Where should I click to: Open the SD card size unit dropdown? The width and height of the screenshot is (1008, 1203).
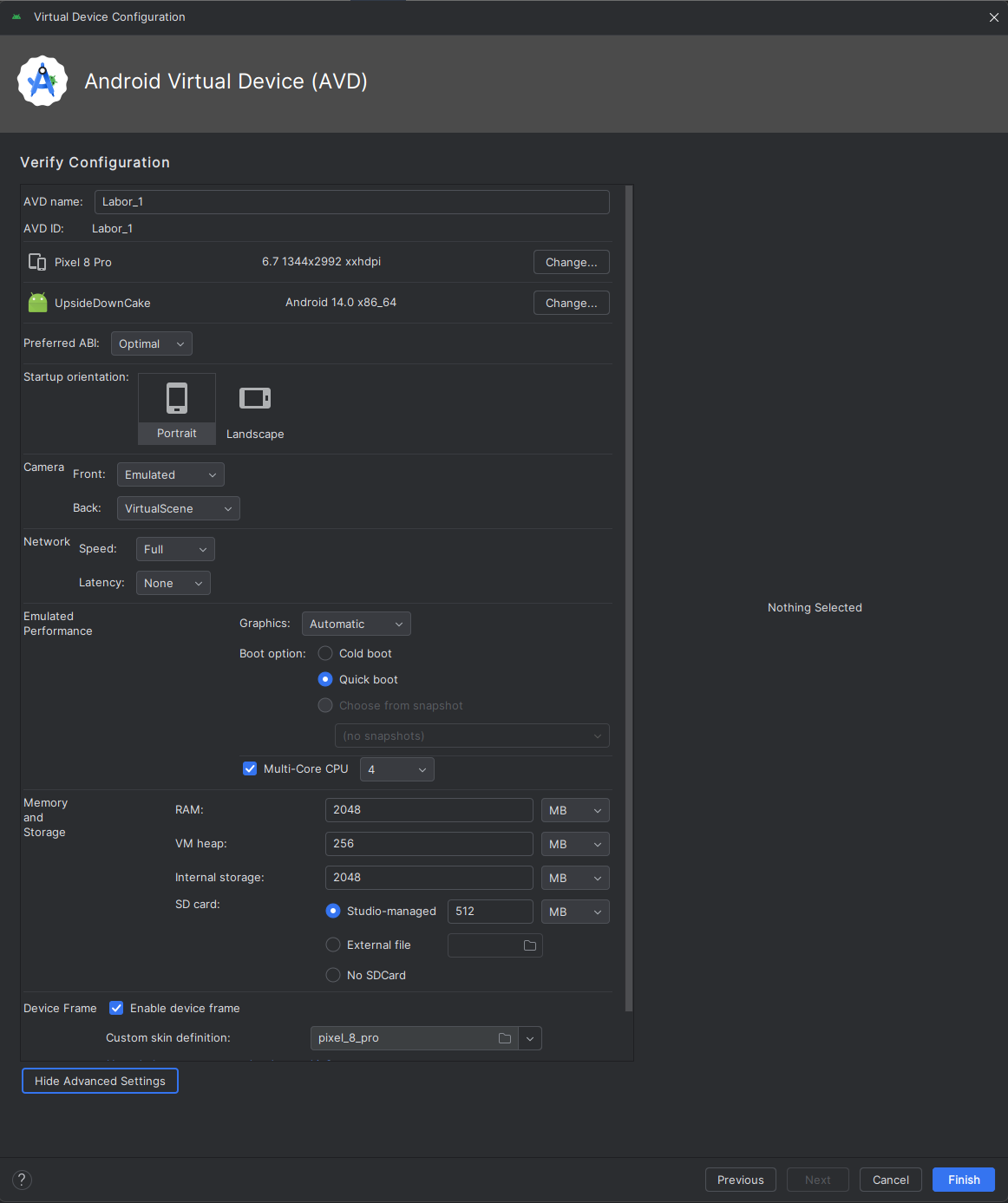coord(575,912)
